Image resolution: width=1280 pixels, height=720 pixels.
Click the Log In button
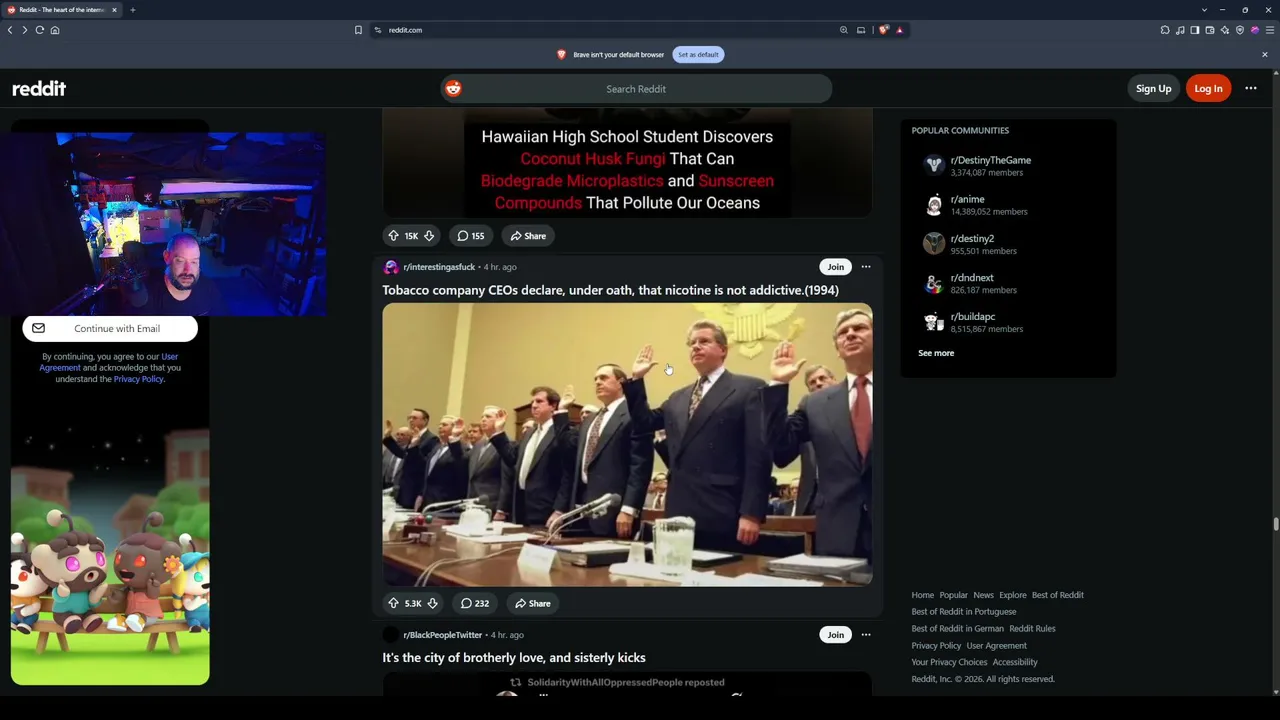pyautogui.click(x=1208, y=89)
